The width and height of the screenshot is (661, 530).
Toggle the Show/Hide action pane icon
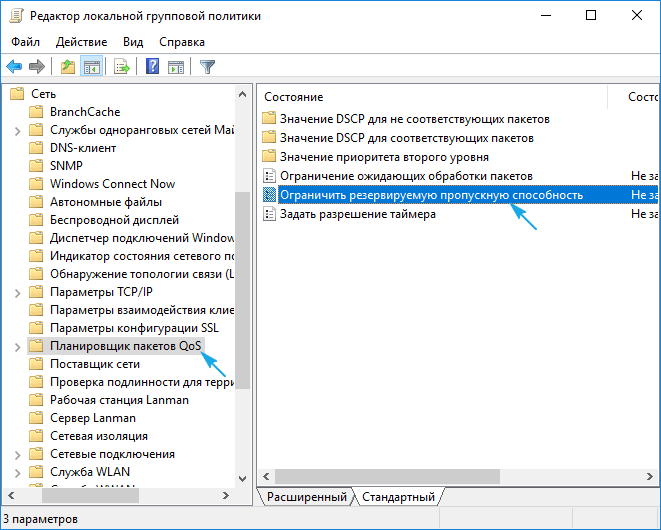[176, 67]
